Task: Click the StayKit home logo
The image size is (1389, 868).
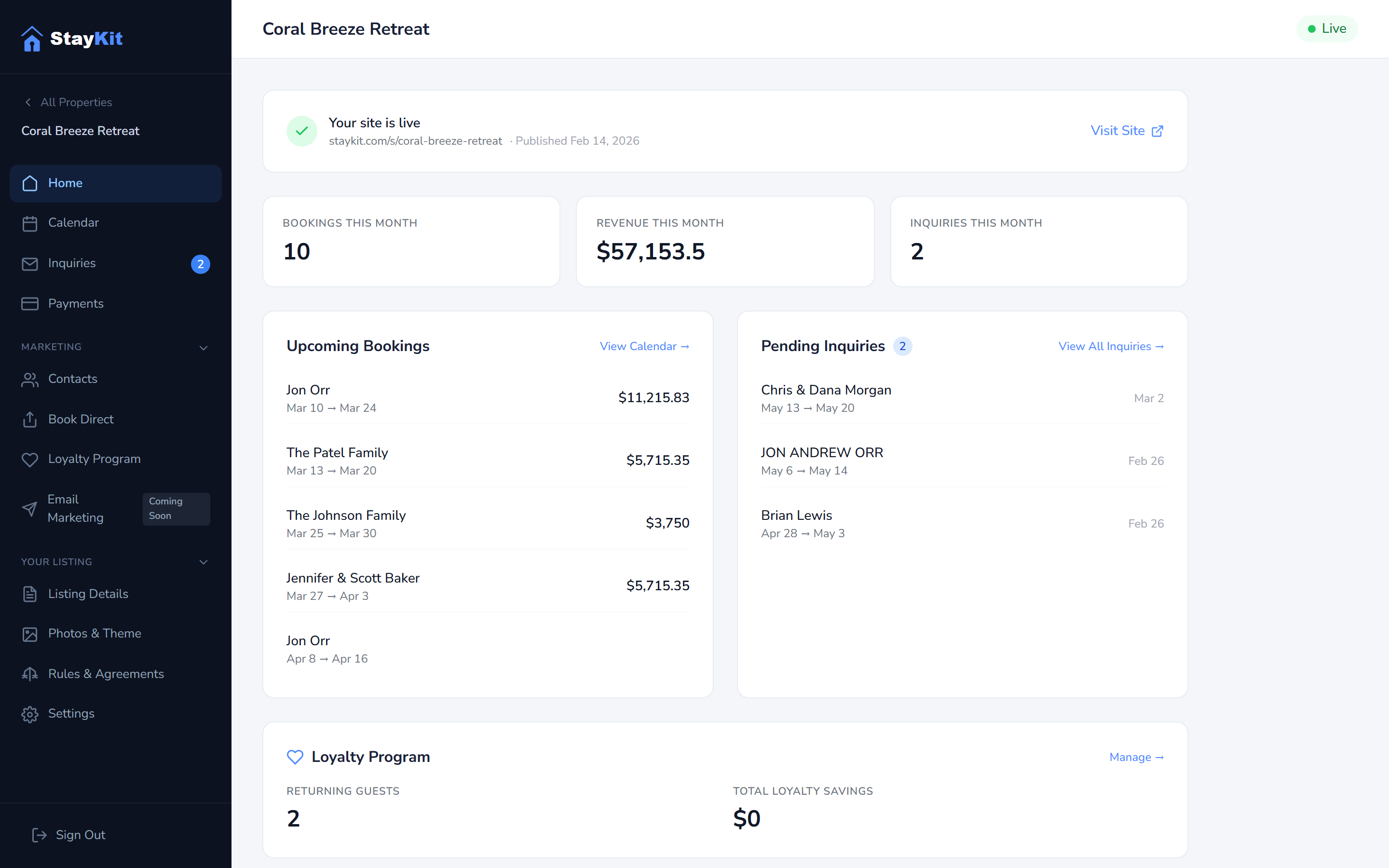Action: (71, 38)
